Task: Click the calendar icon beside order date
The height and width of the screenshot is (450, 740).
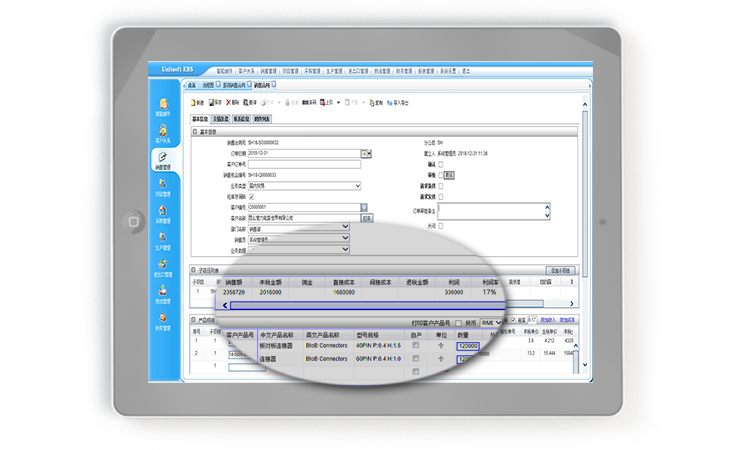Action: point(366,154)
